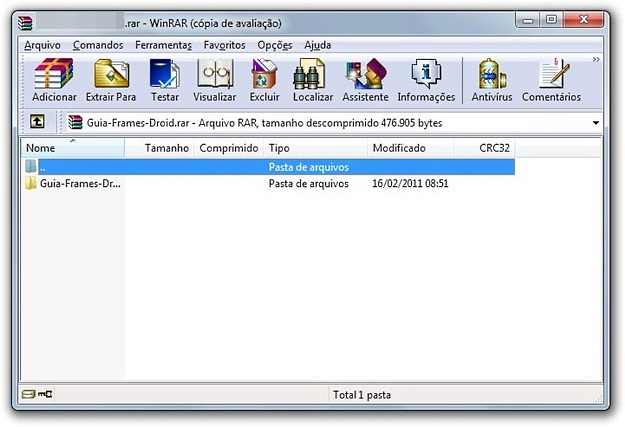
Task: Click the up one level arrow button
Action: [36, 122]
